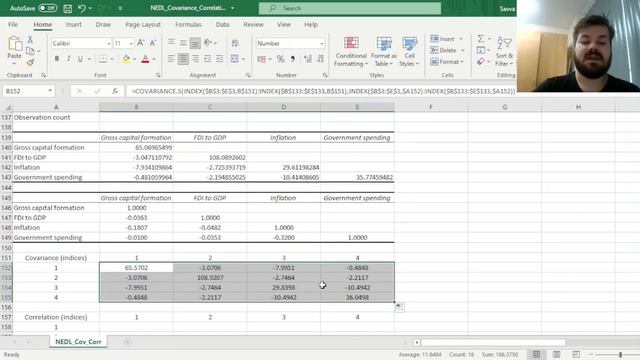Image resolution: width=640 pixels, height=360 pixels.
Task: Apply the red Font Color
Action: (x=145, y=59)
